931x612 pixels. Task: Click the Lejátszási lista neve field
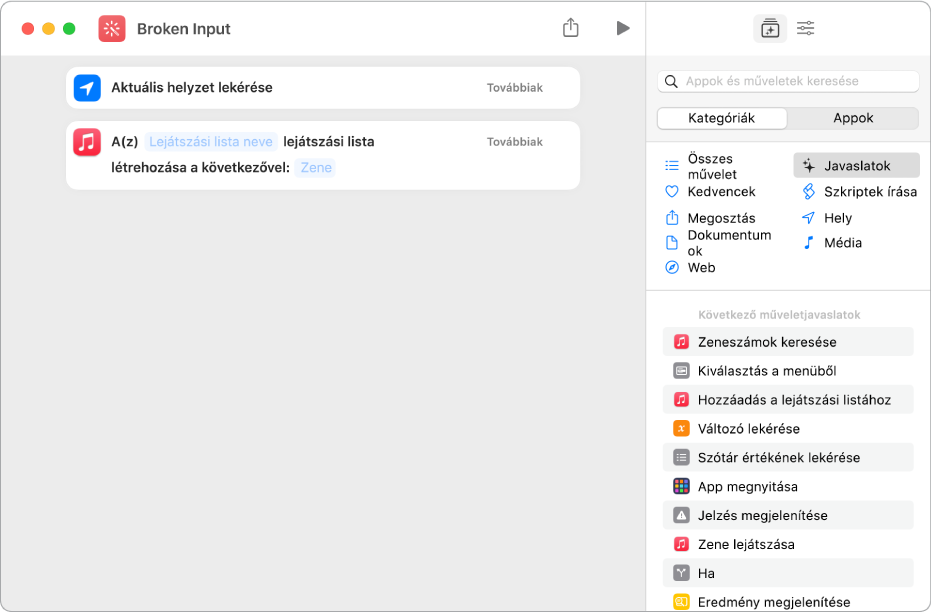coord(211,141)
